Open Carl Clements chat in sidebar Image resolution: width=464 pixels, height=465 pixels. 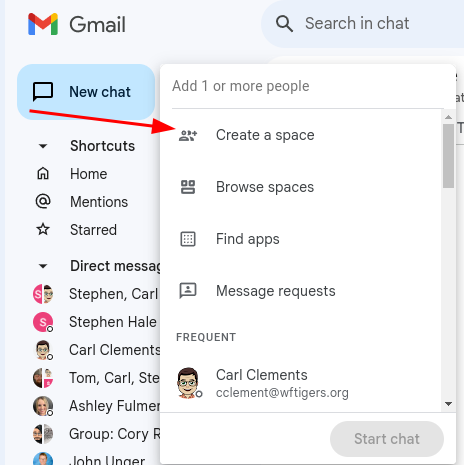click(x=95, y=350)
